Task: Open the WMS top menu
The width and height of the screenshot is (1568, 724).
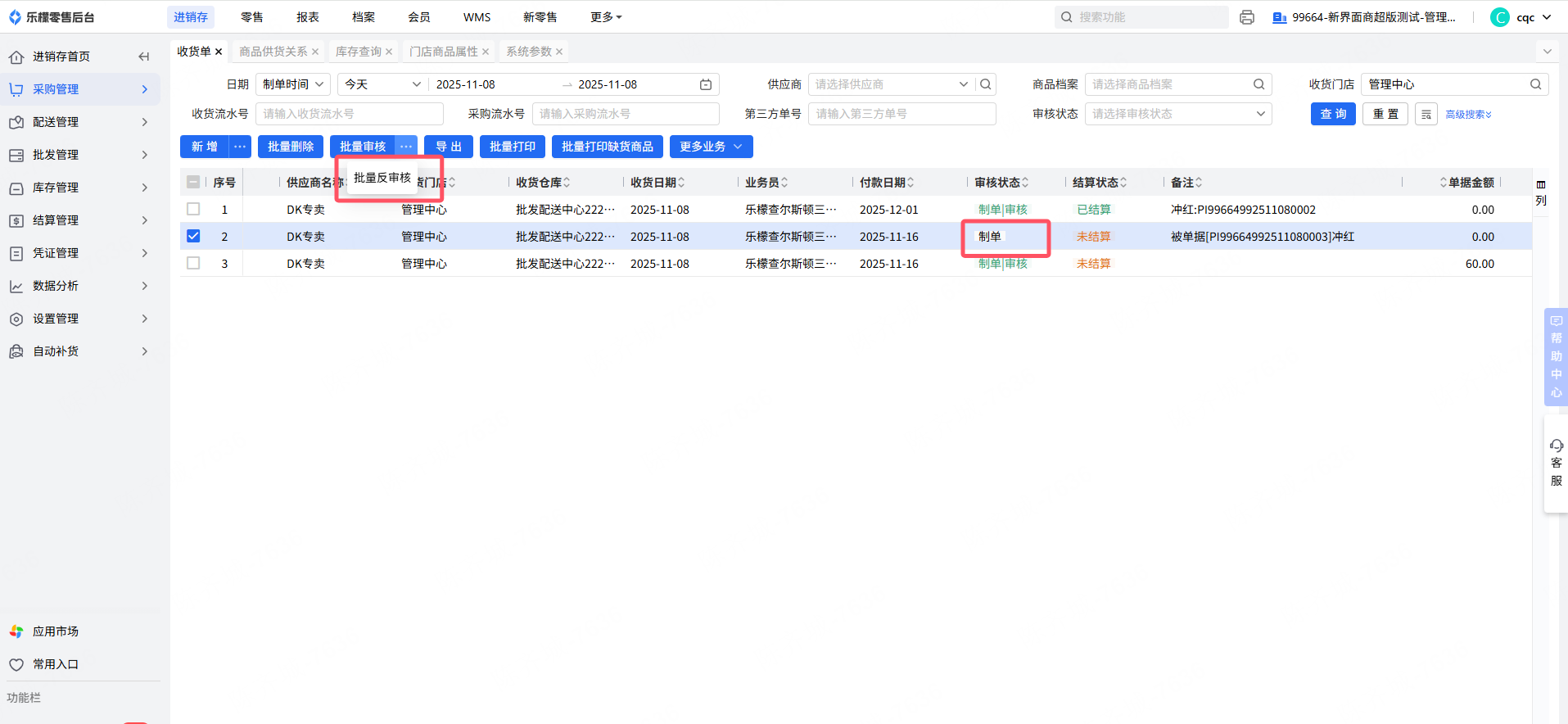Action: point(477,17)
